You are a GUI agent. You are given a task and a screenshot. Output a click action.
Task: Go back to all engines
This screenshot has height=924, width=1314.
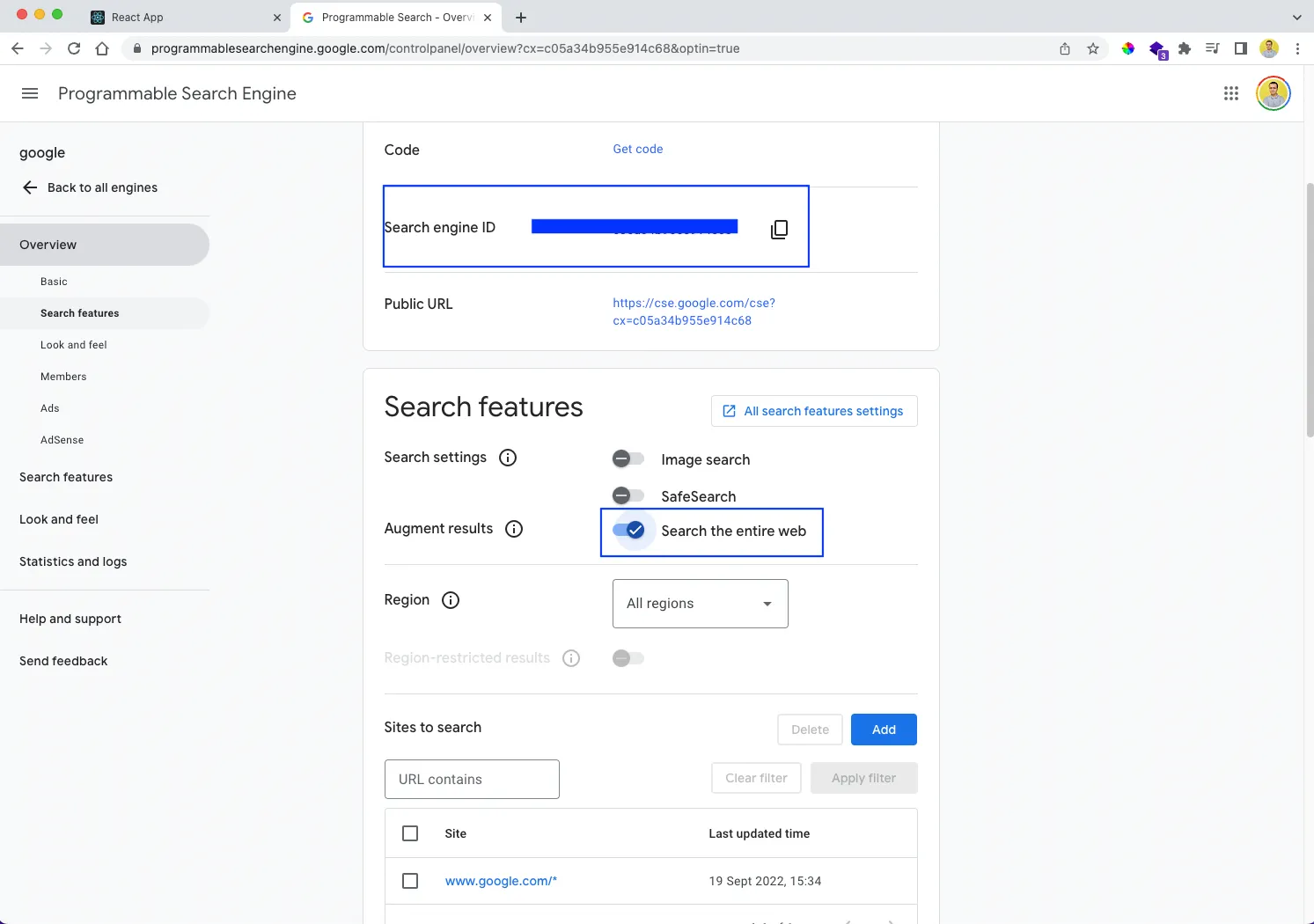tap(90, 187)
